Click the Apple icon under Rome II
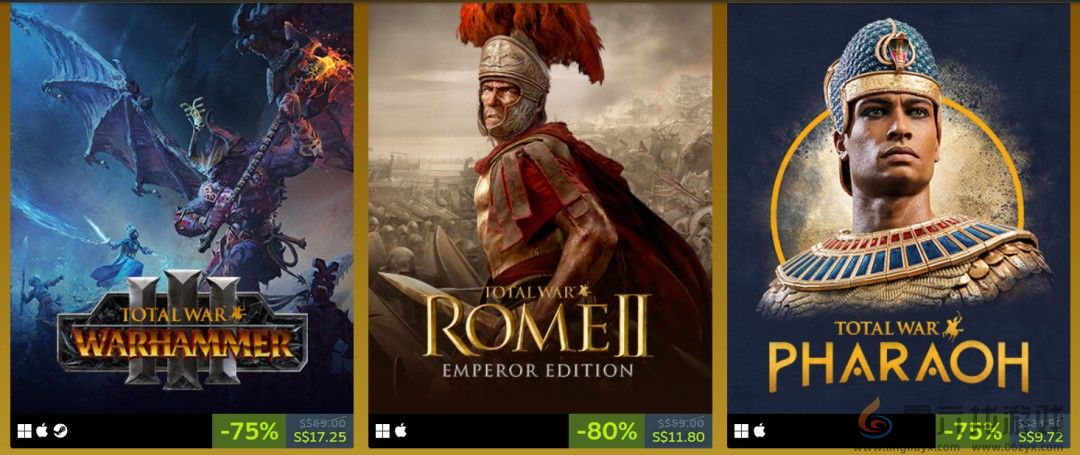 pos(400,431)
